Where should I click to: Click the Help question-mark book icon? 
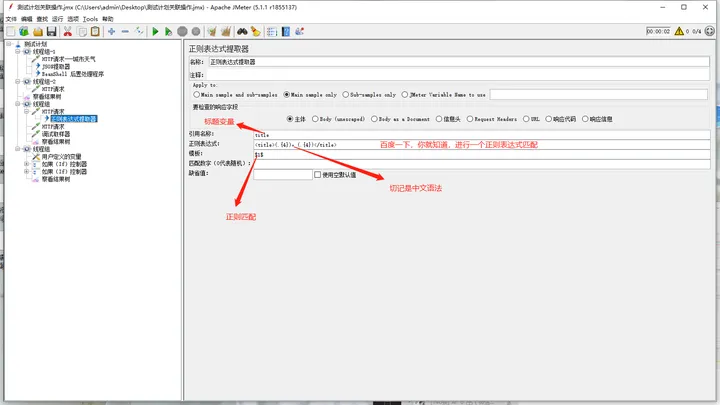point(286,31)
